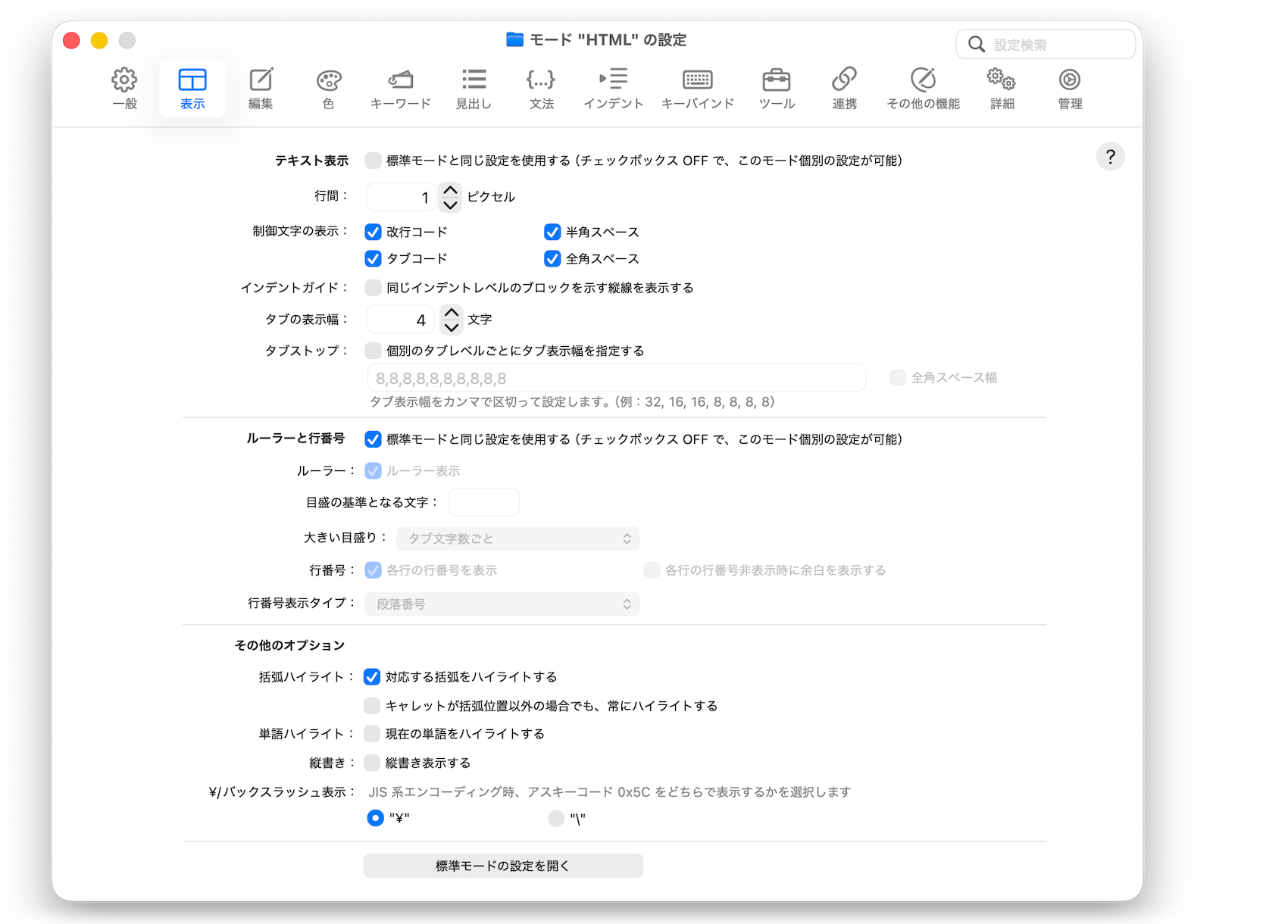Open the キーバインド keyboard settings
Viewport: 1288px width, 924px height.
697,88
